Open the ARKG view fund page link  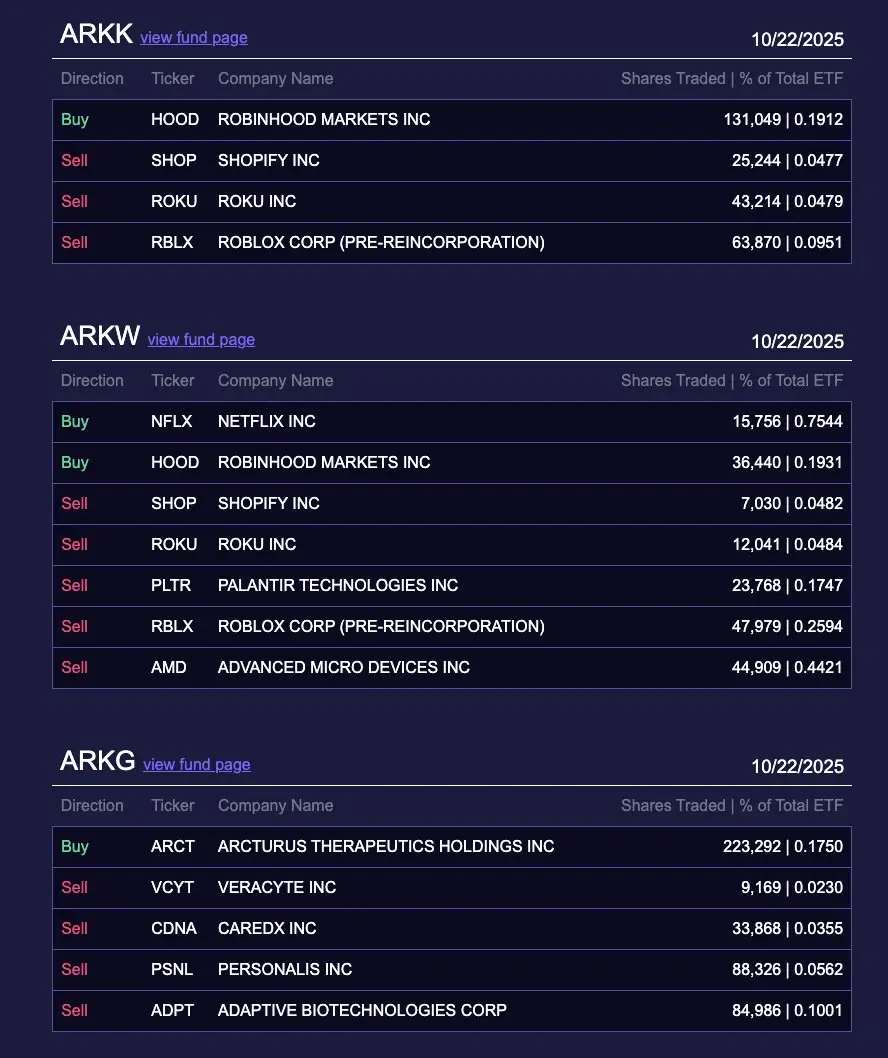coord(197,765)
